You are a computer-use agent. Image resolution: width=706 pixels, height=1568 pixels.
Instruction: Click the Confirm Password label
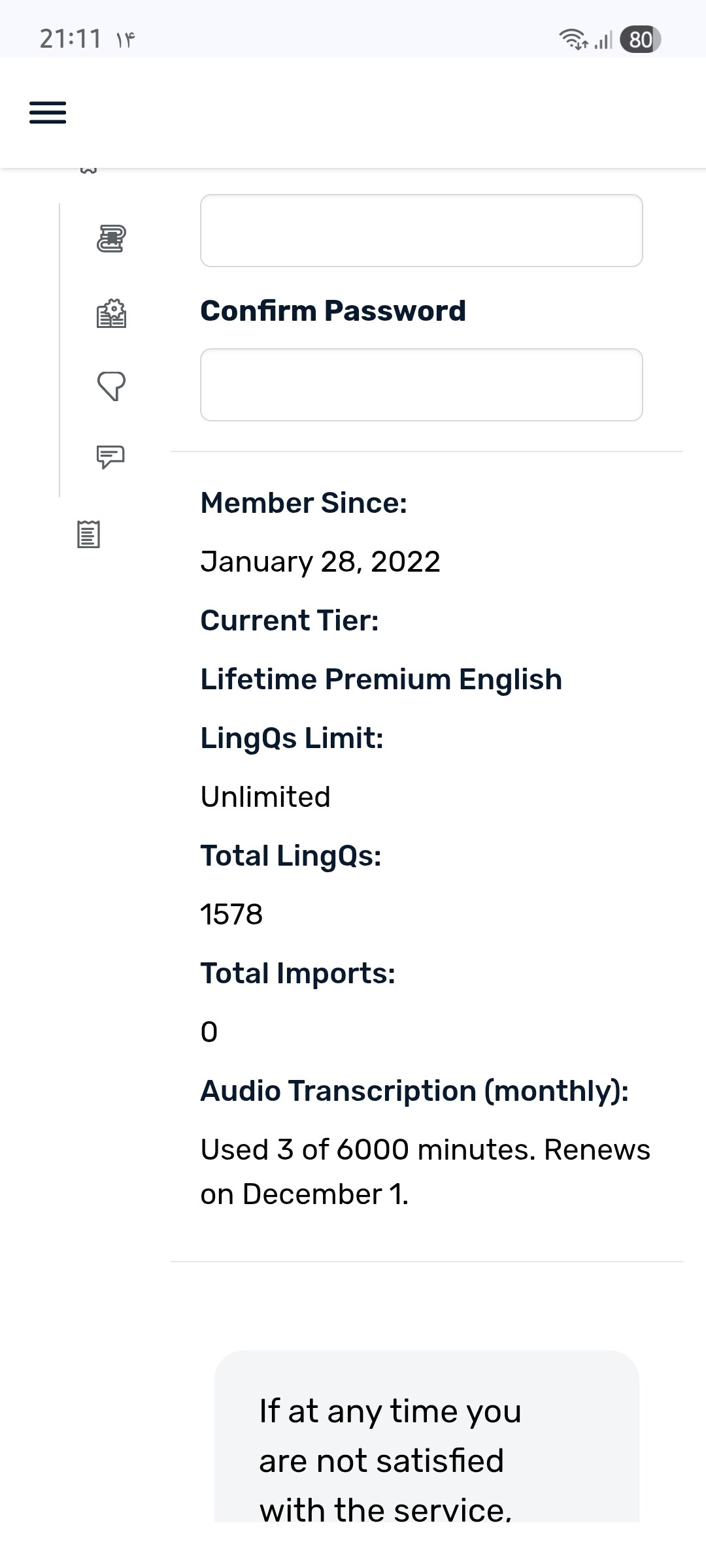tap(333, 311)
